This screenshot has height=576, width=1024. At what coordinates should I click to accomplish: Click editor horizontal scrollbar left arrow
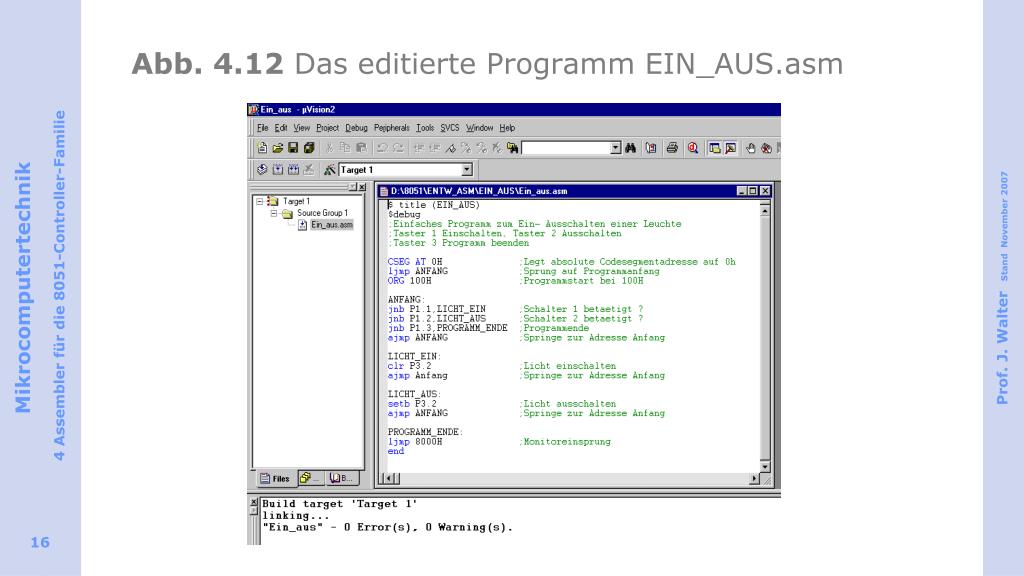(x=389, y=479)
